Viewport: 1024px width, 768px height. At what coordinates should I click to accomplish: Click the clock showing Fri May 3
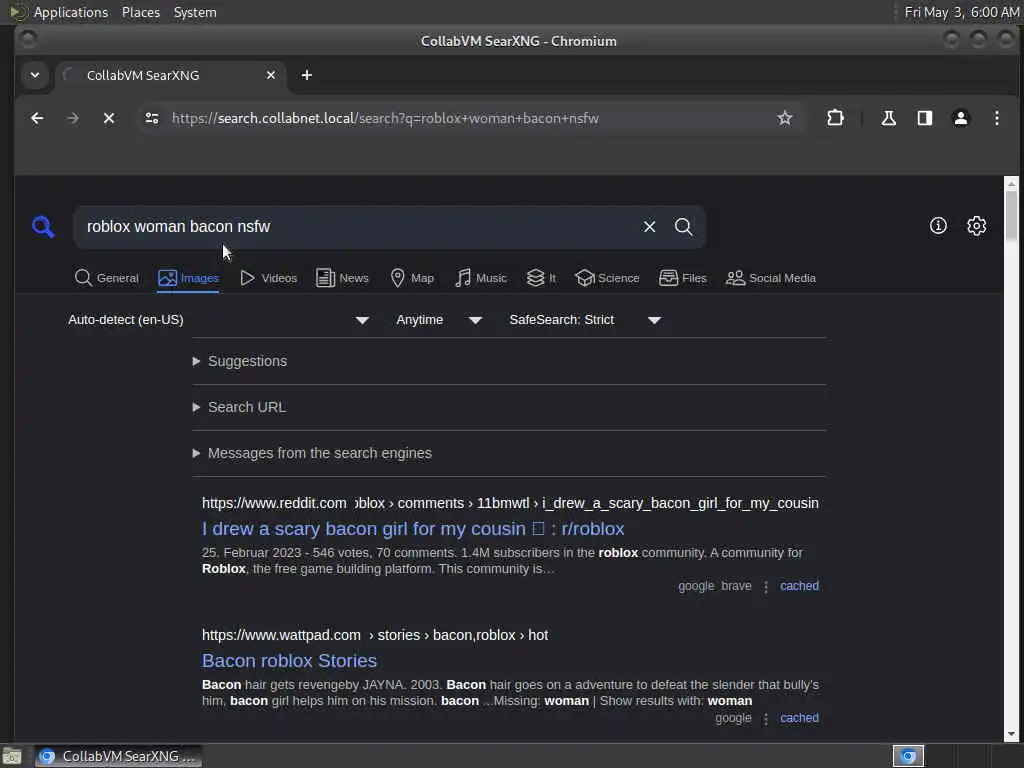coord(961,12)
